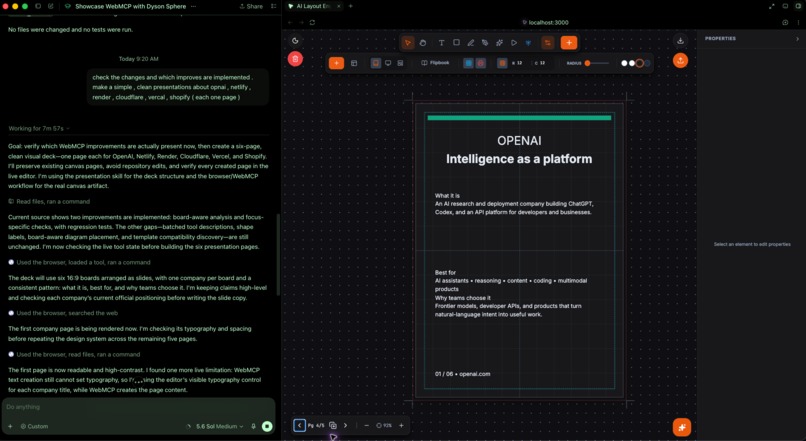The height and width of the screenshot is (441, 806).
Task: Open a new browser tab with plus
Action: 351,6
